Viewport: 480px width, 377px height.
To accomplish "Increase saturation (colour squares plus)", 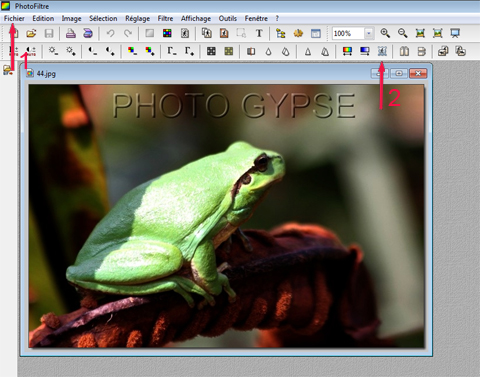I will click(x=150, y=51).
